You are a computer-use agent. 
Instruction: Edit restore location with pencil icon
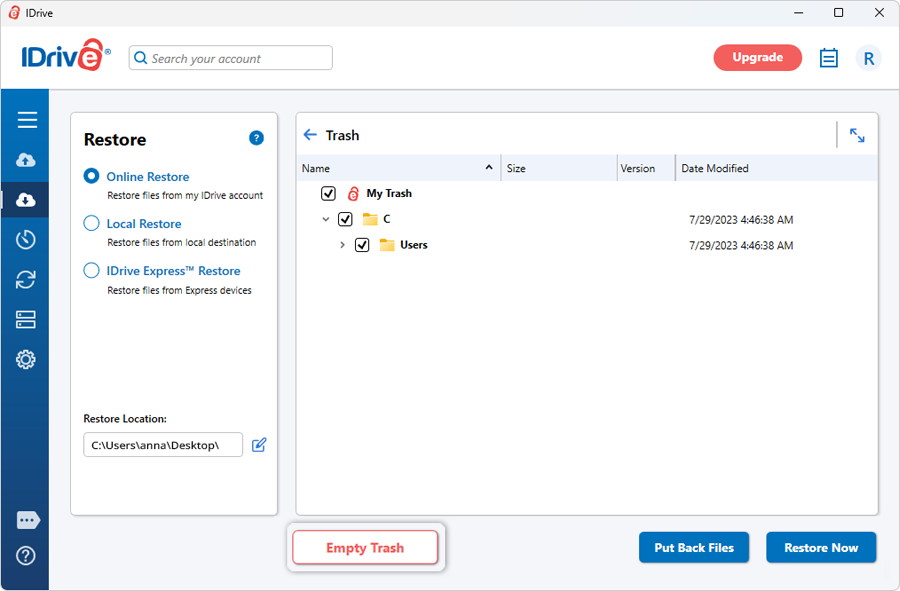tap(259, 445)
